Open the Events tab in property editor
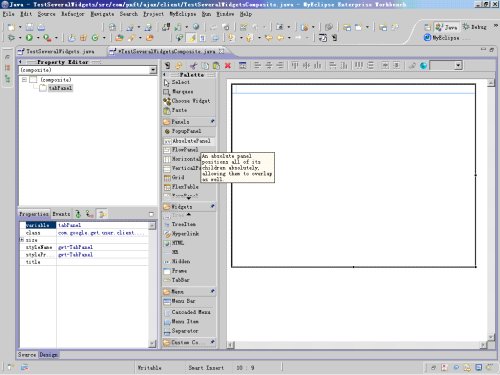500x375 pixels. point(61,214)
